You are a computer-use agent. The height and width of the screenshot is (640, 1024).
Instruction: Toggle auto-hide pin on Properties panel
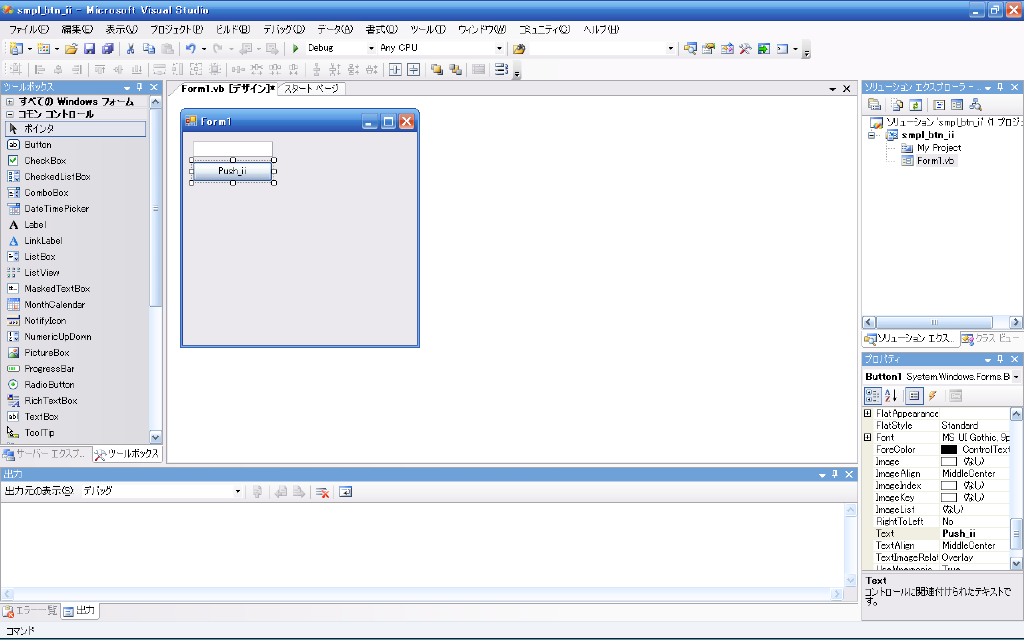1000,359
